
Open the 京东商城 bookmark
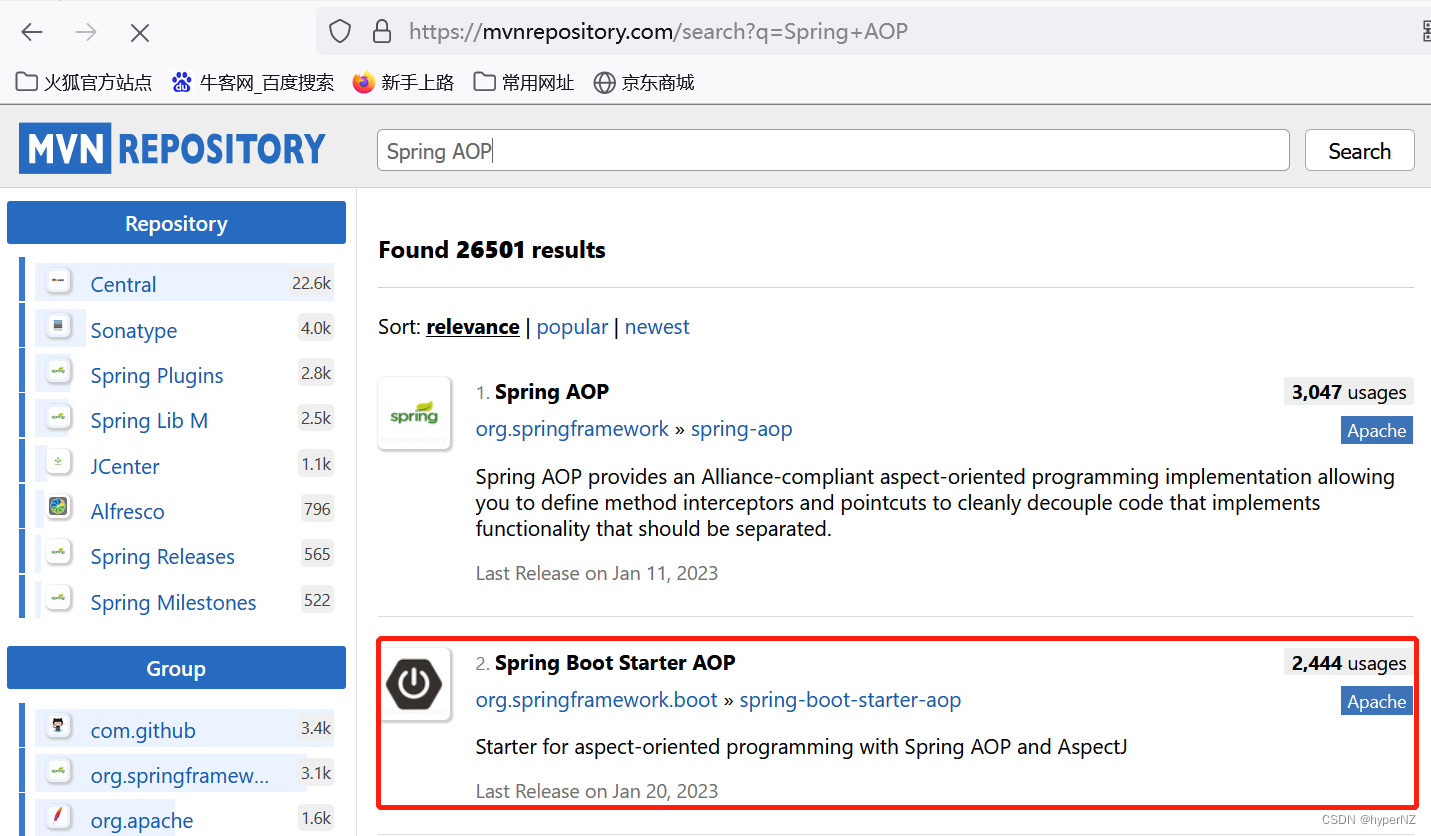coord(643,82)
